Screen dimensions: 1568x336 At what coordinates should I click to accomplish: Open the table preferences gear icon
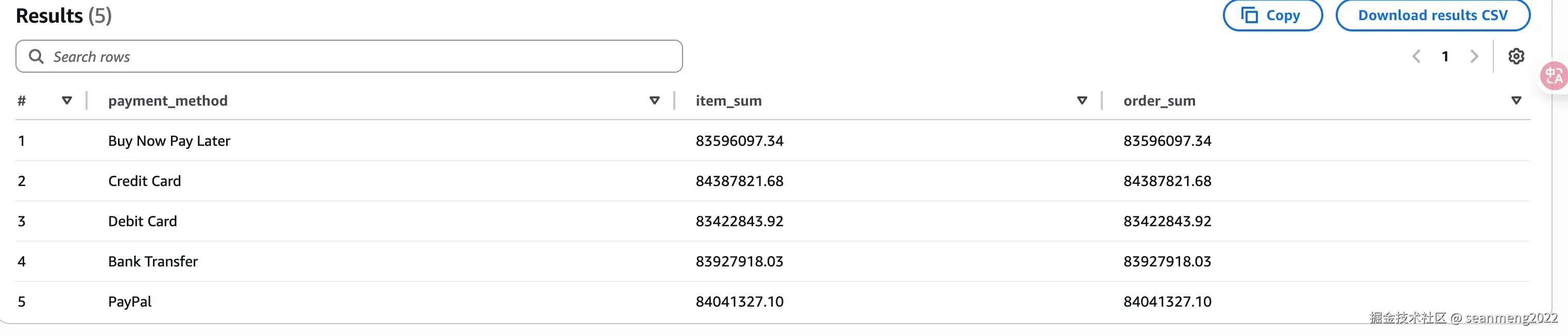pos(1515,57)
